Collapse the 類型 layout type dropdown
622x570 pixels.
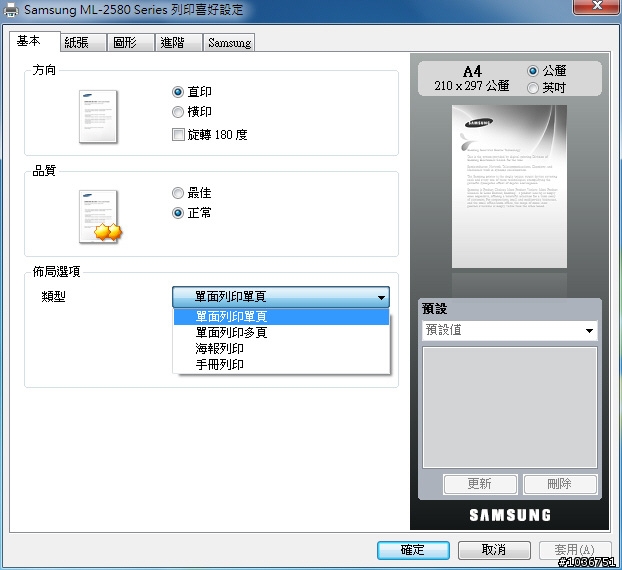[281, 297]
